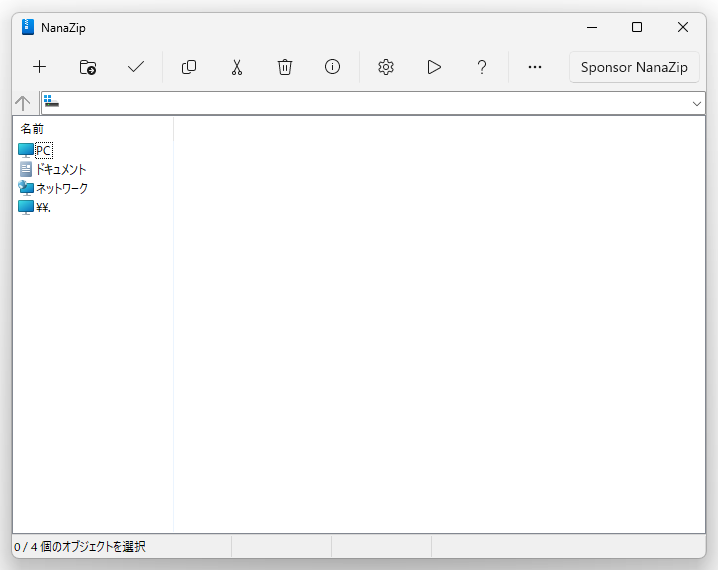This screenshot has width=718, height=570.
Task: Click the address bar computer icon
Action: [x=51, y=101]
